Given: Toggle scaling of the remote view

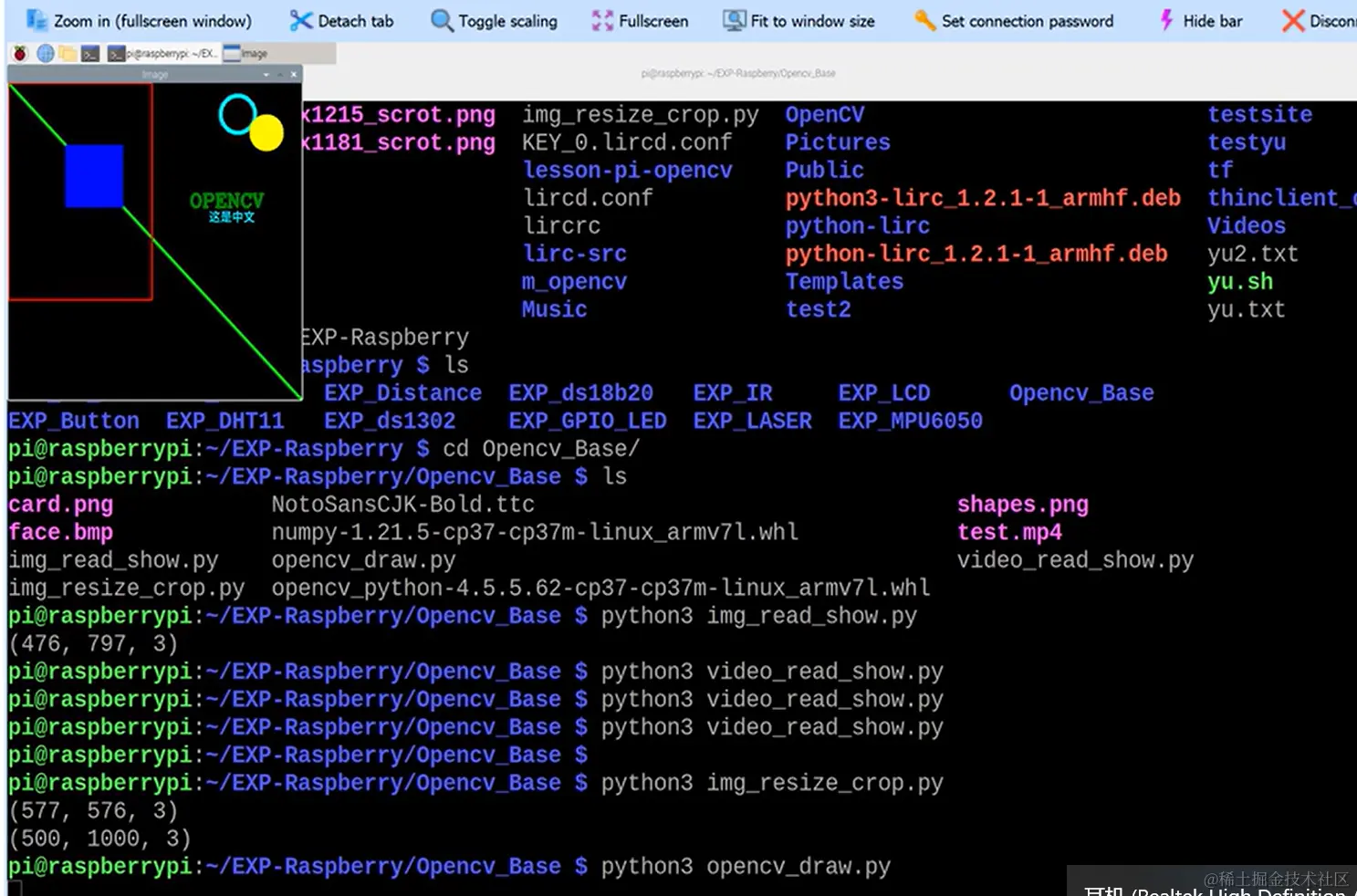Looking at the screenshot, I should pyautogui.click(x=494, y=20).
